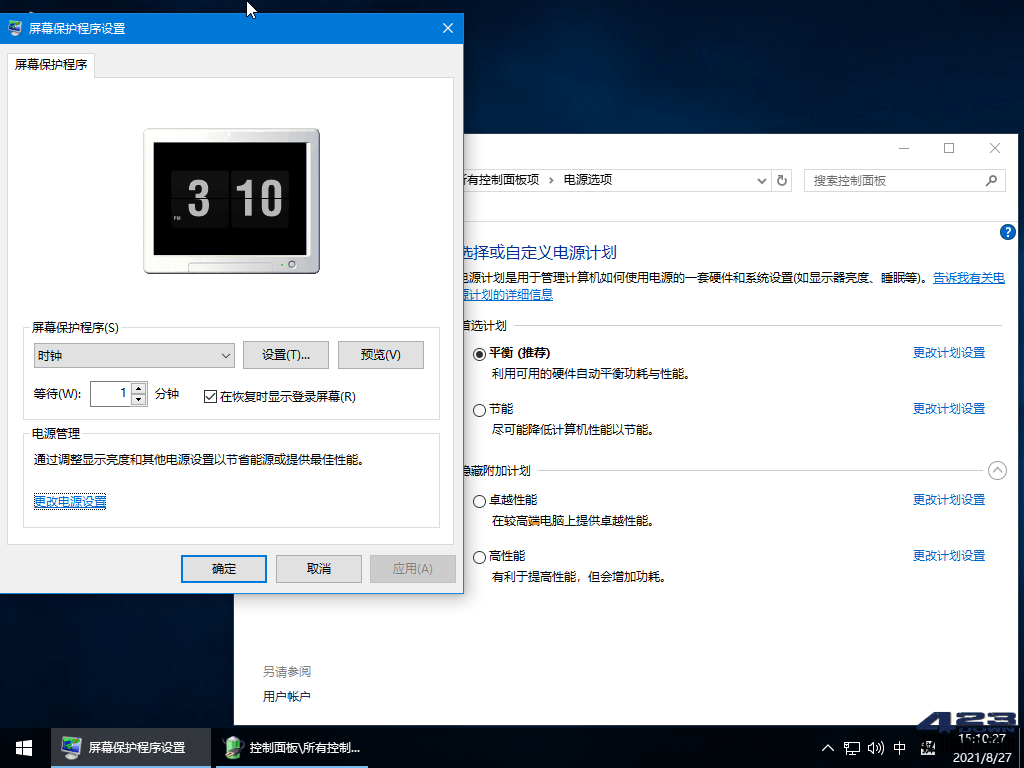This screenshot has width=1024, height=768.
Task: Increase wait minutes with the up stepper arrow
Action: pyautogui.click(x=137, y=388)
